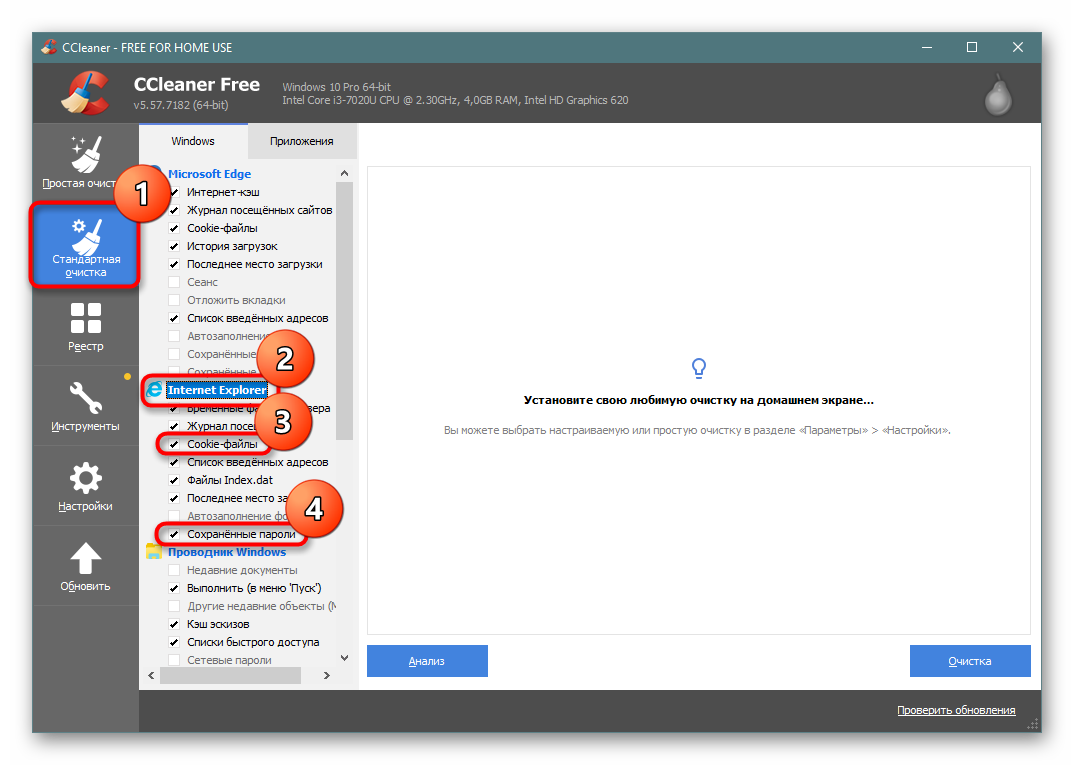Click horizontal scrollbar left arrow

pos(151,675)
